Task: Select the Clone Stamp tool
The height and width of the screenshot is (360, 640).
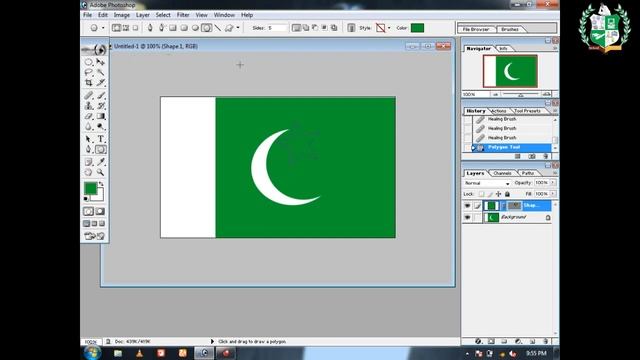Action: click(89, 106)
